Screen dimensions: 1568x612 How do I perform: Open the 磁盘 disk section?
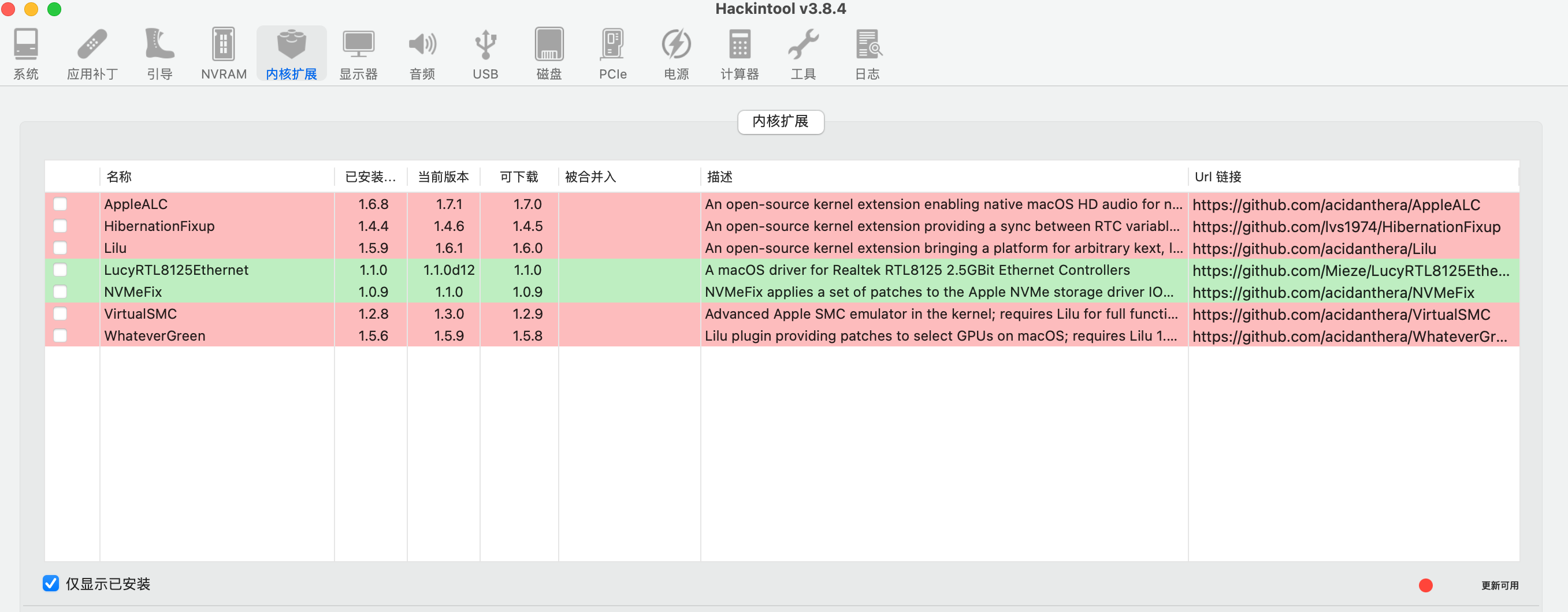549,54
